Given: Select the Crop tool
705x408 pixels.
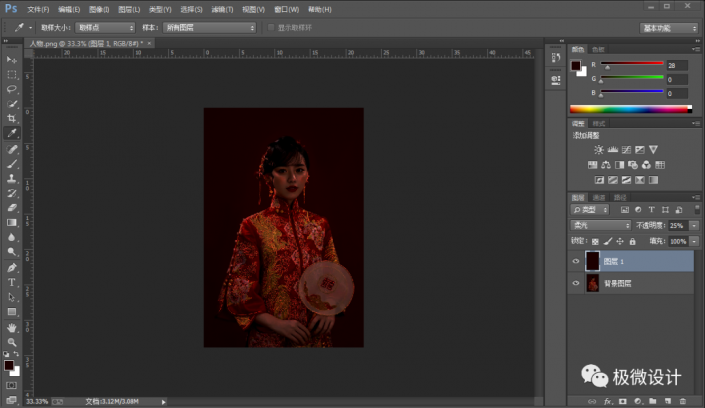Looking at the screenshot, I should (x=12, y=118).
